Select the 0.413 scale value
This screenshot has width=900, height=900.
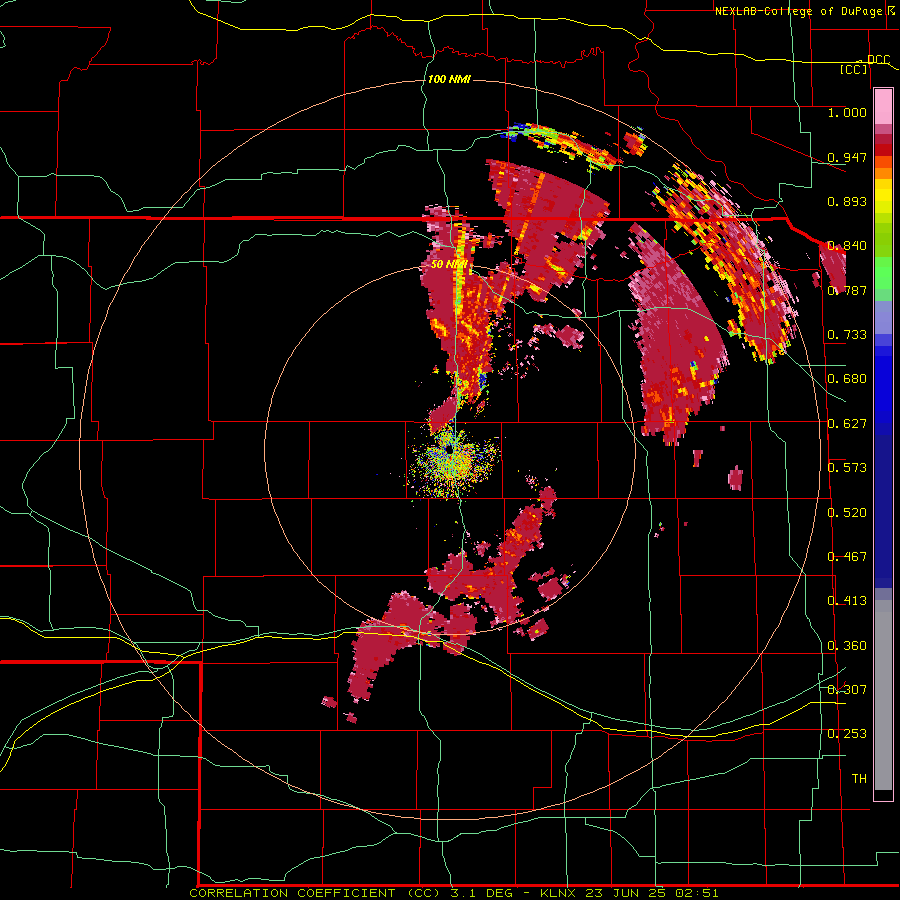pyautogui.click(x=847, y=601)
